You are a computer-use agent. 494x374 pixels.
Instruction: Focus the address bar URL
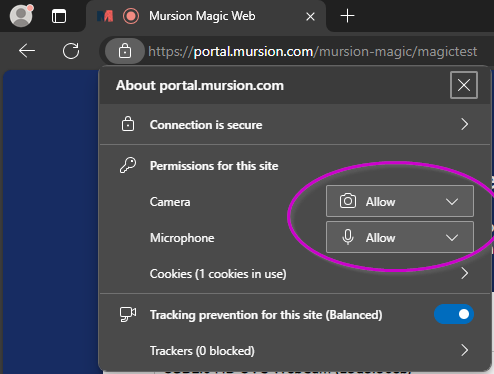coord(312,51)
